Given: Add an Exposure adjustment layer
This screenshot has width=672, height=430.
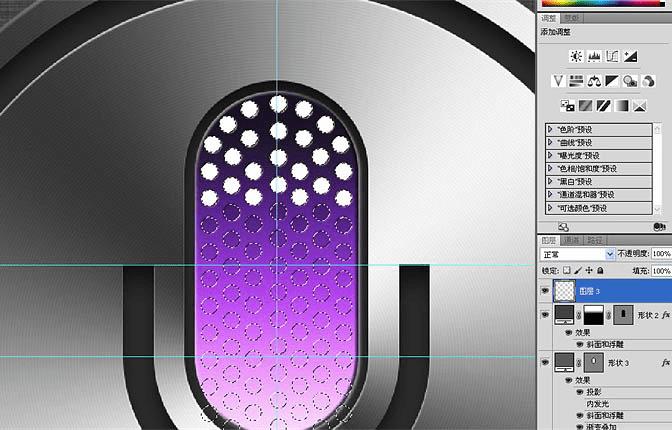Looking at the screenshot, I should click(630, 56).
